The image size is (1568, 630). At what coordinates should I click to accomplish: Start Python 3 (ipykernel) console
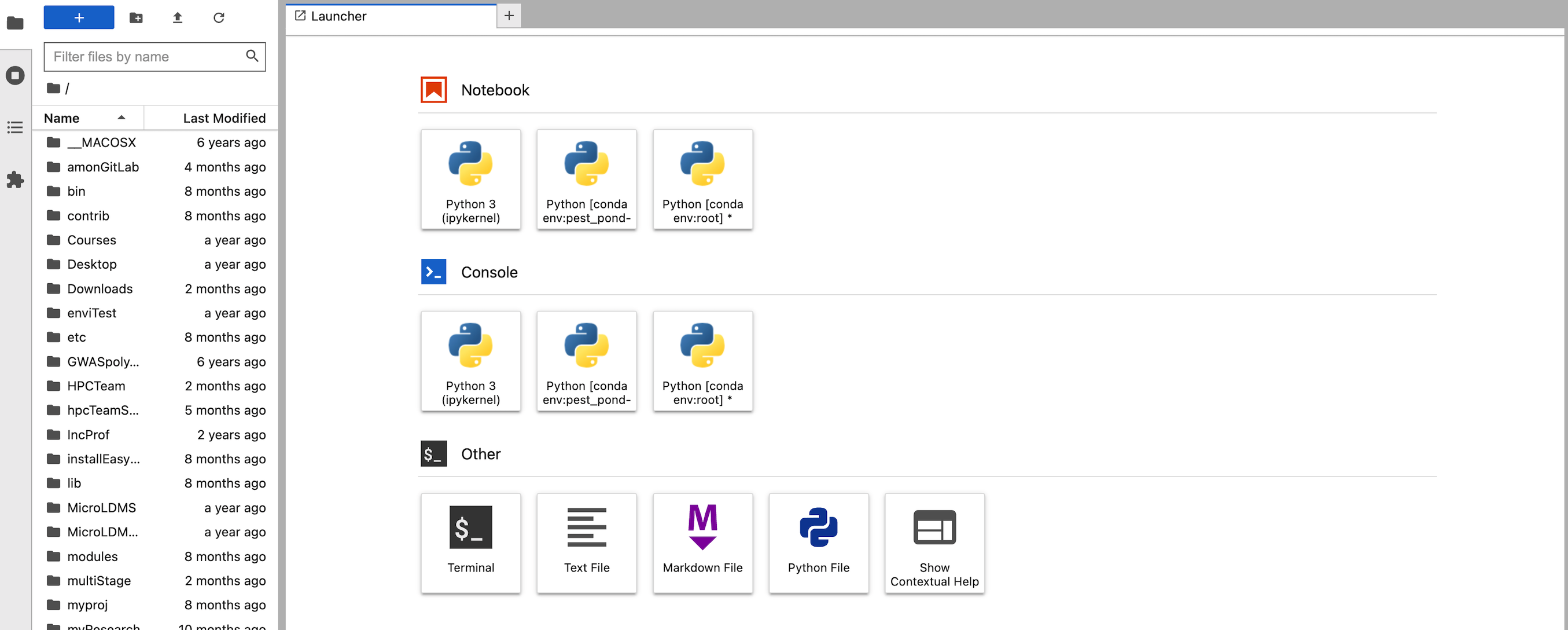470,361
